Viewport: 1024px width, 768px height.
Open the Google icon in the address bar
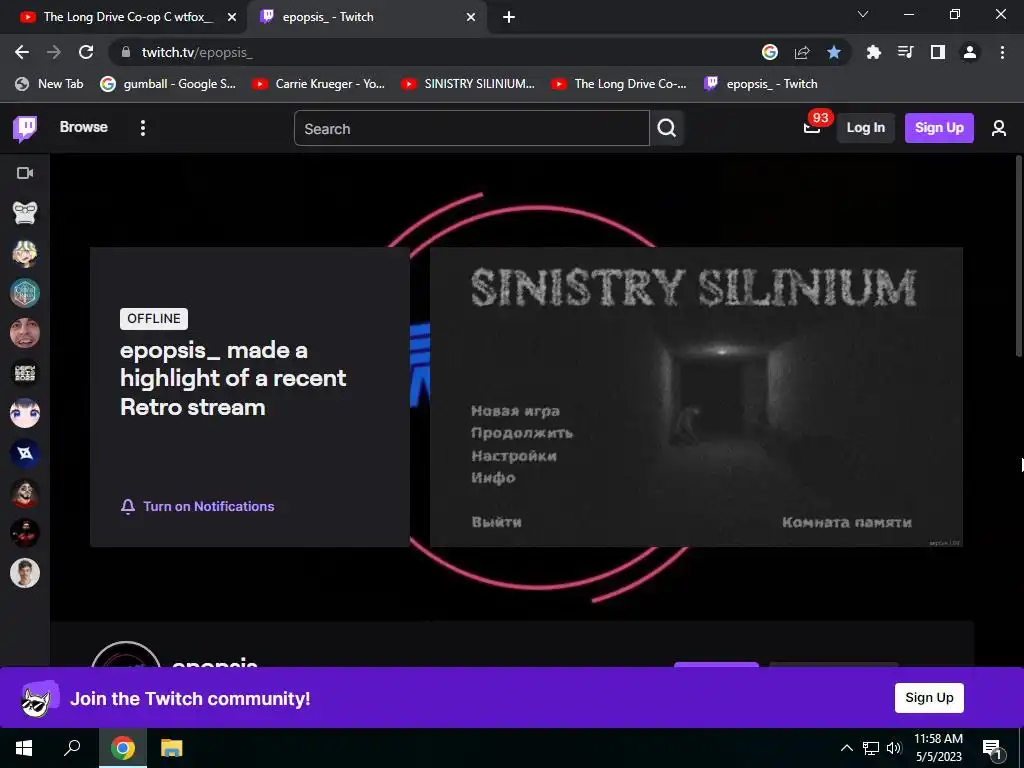click(770, 52)
